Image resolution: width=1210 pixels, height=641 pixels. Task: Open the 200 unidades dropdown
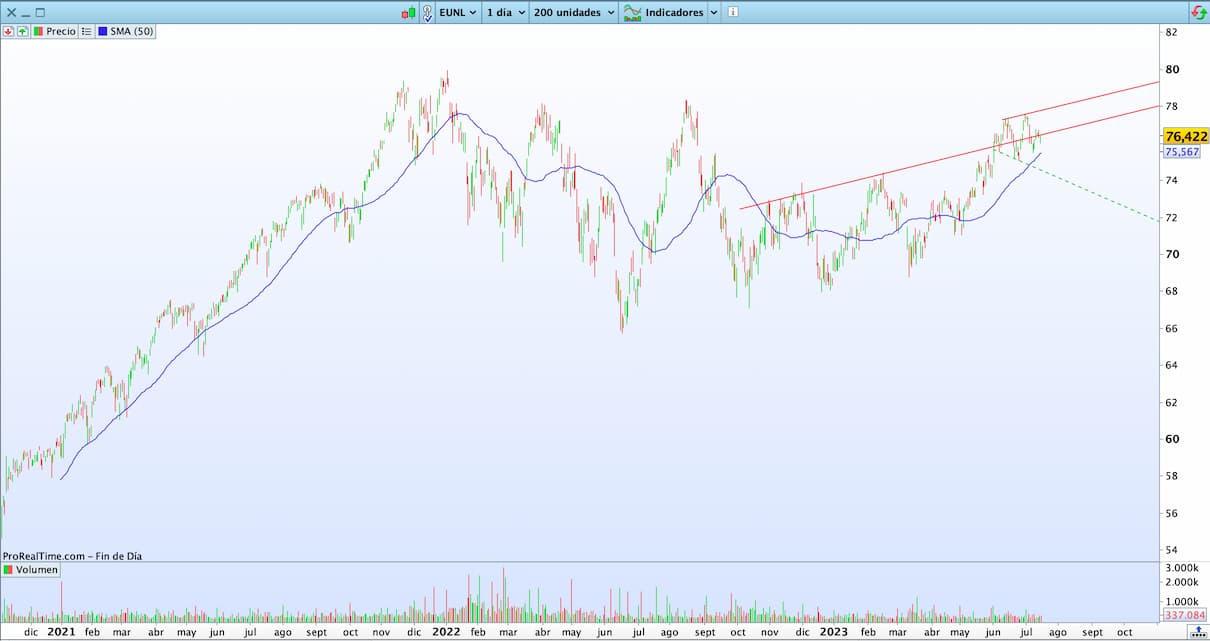click(610, 13)
